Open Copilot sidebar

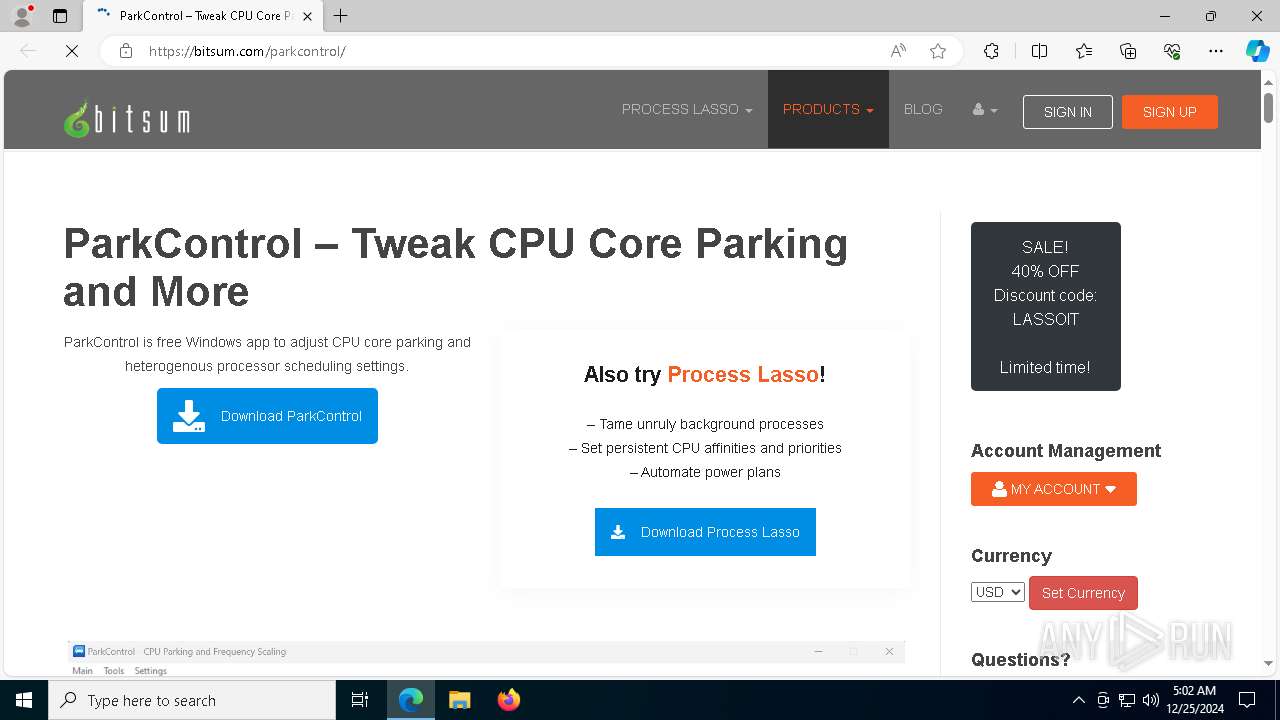point(1257,51)
